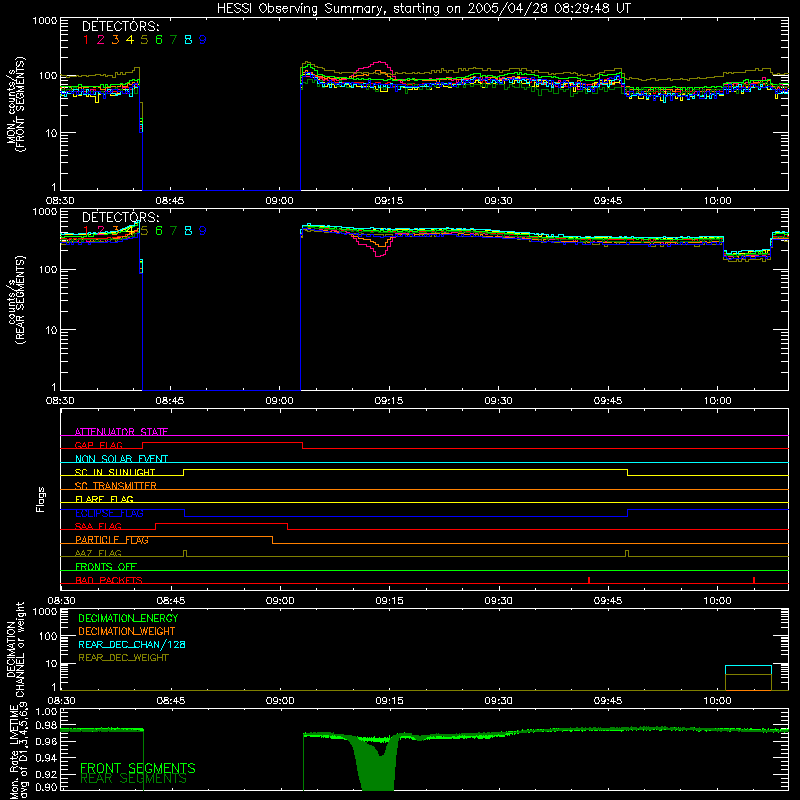
Task: Click the front segments counts/s axis title
Action: 16,105
